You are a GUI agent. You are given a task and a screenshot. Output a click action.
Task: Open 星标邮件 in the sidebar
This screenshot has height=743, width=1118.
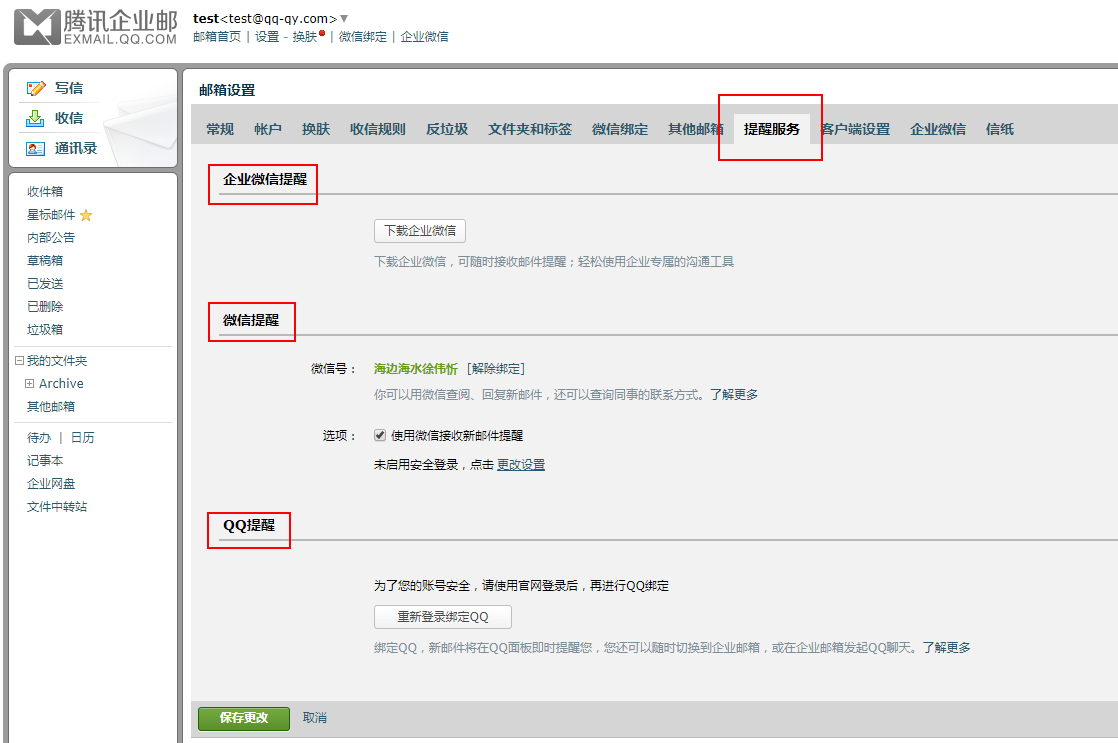pos(51,215)
